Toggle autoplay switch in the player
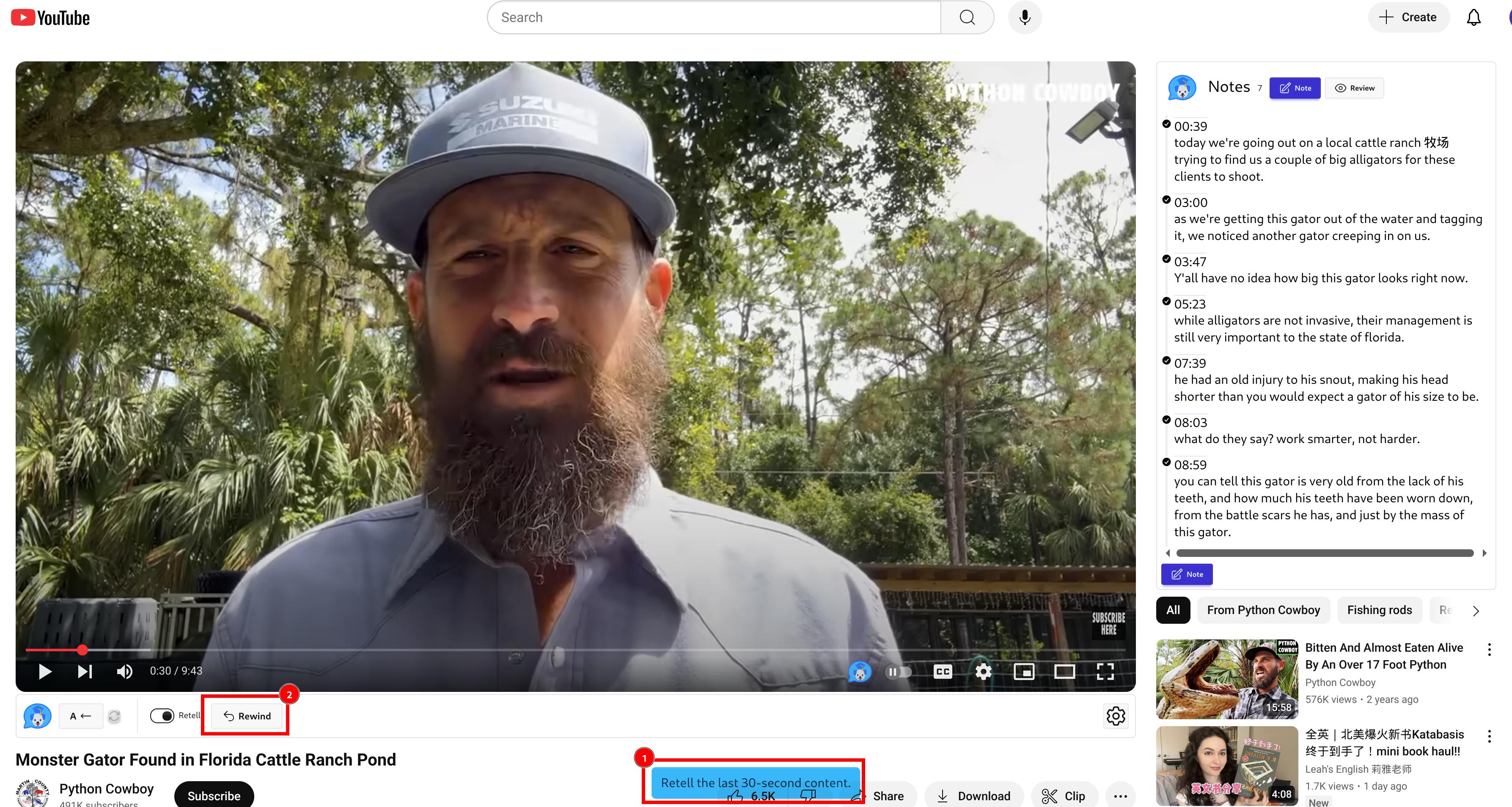 [898, 671]
